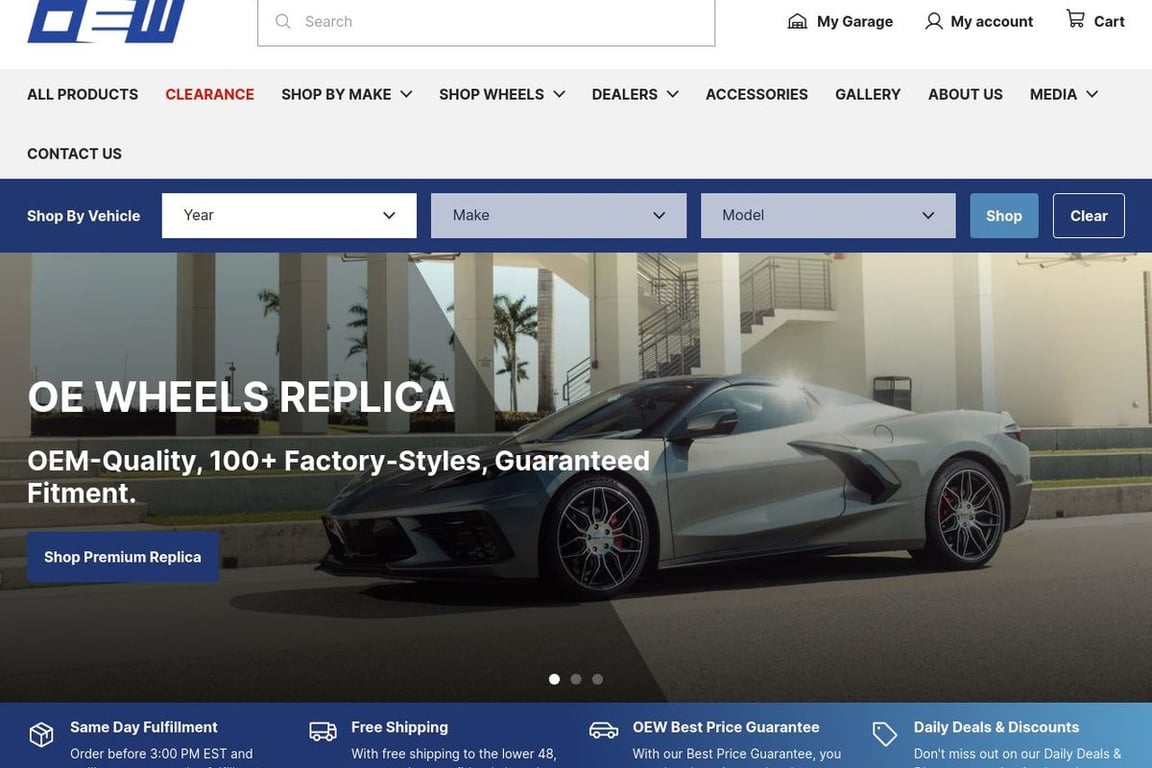Click the My account person icon
Image resolution: width=1152 pixels, height=768 pixels.
pyautogui.click(x=934, y=21)
